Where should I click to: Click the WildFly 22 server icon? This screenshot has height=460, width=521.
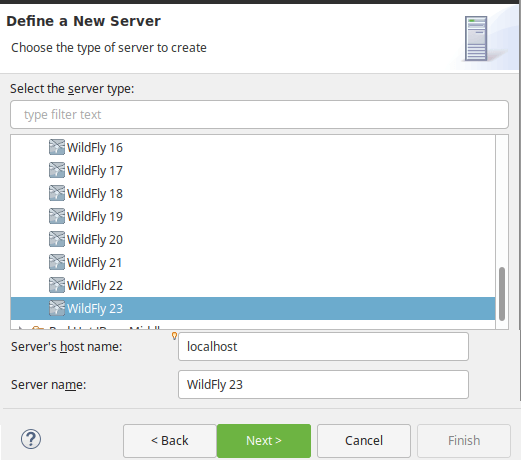tap(57, 285)
